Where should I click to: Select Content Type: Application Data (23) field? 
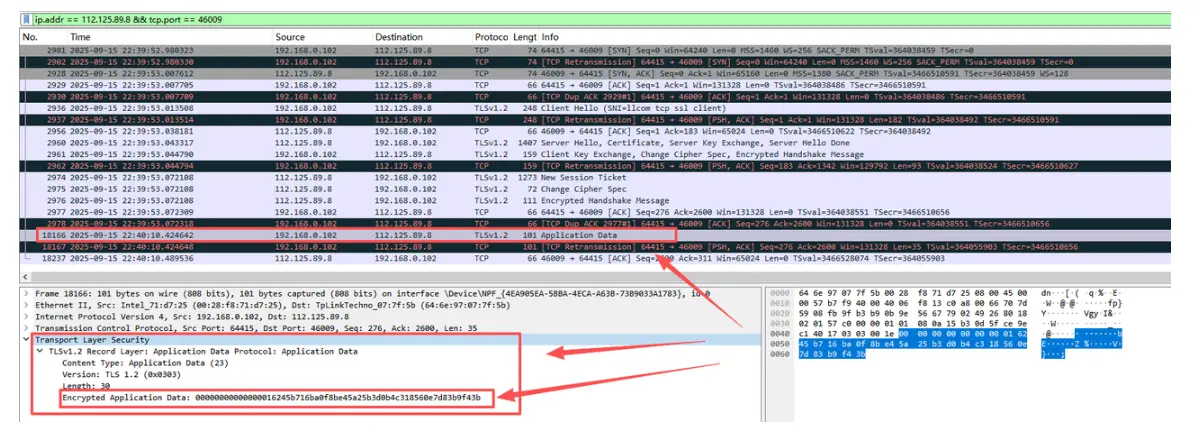coord(144,363)
